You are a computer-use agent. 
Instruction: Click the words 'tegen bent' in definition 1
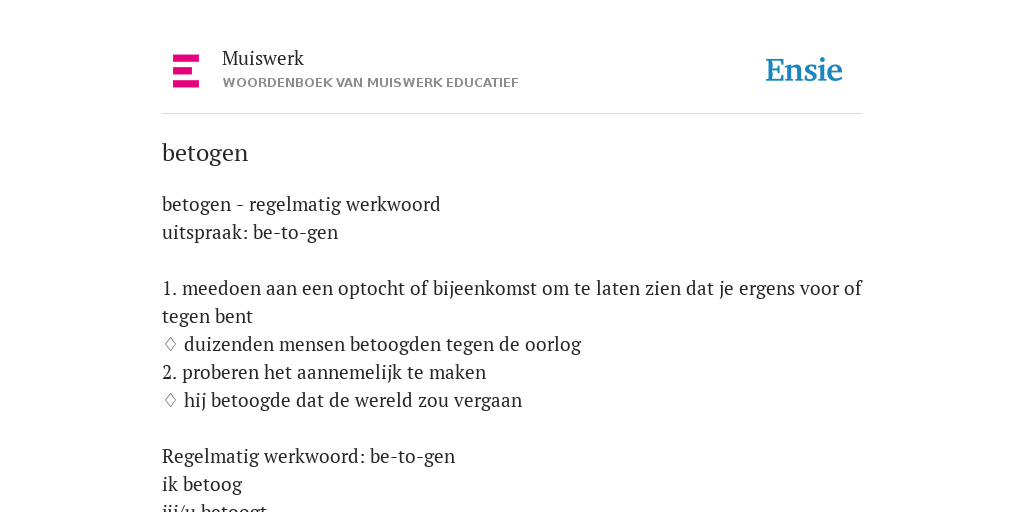coord(207,317)
